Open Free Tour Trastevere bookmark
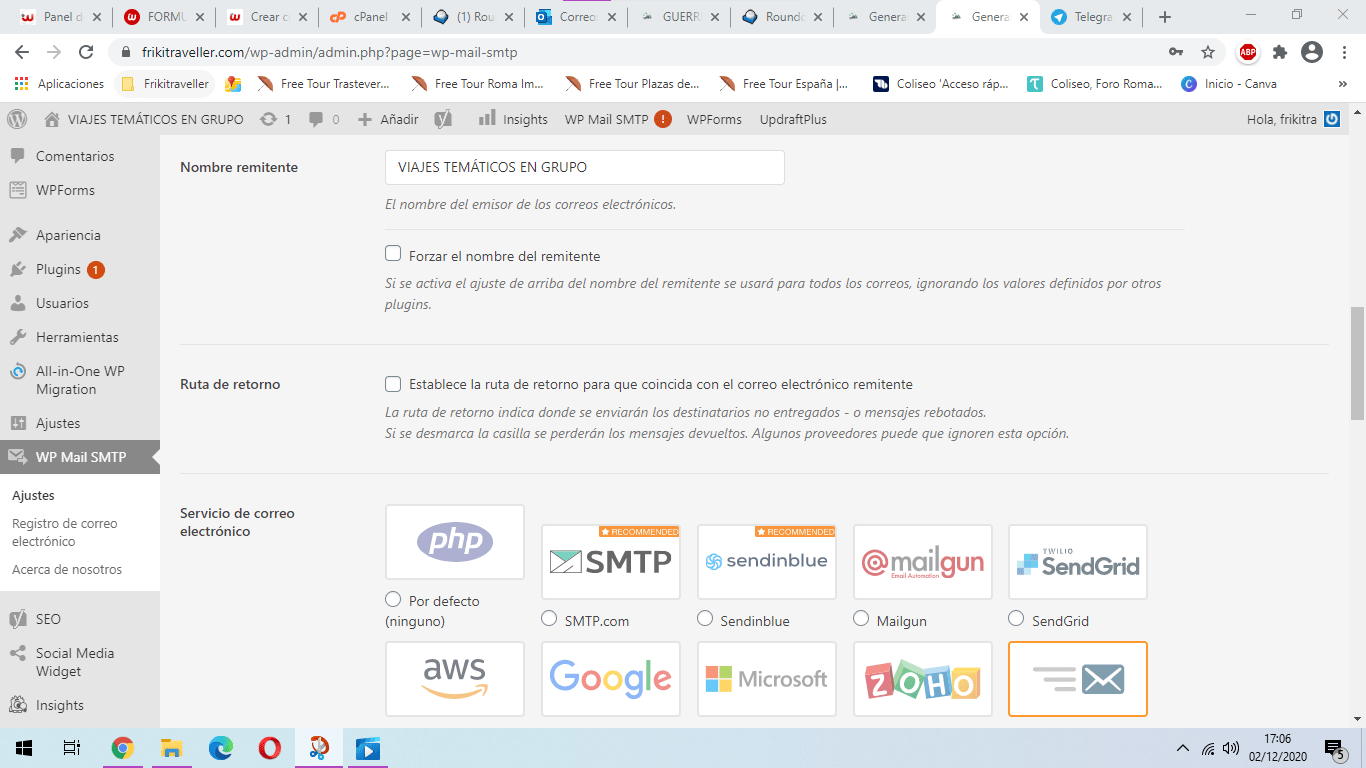Viewport: 1366px width, 768px height. tap(324, 84)
